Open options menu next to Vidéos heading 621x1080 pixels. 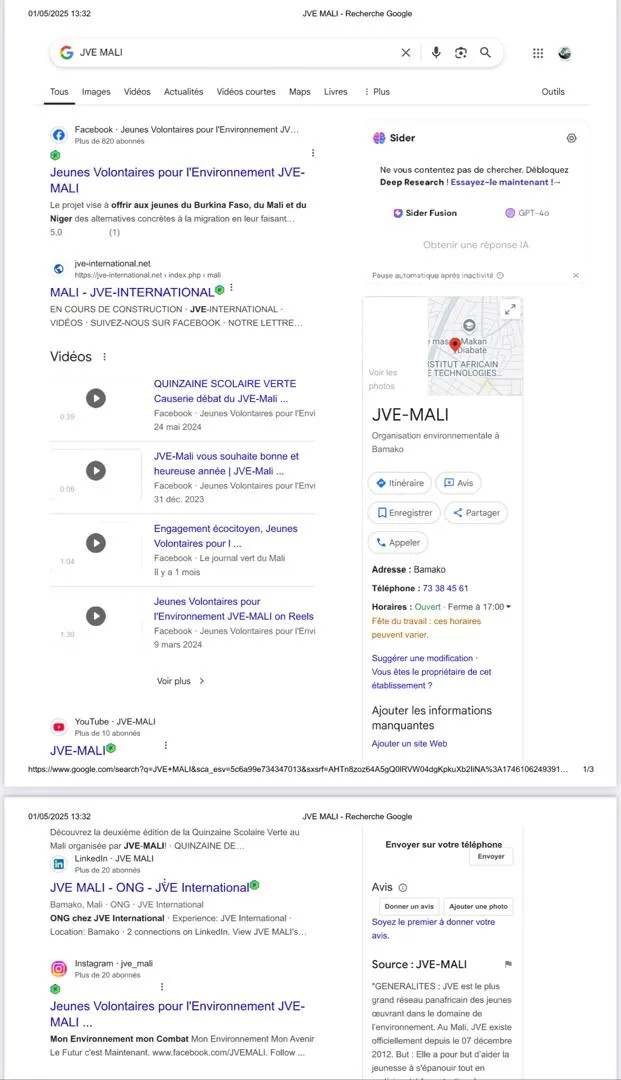(105, 357)
